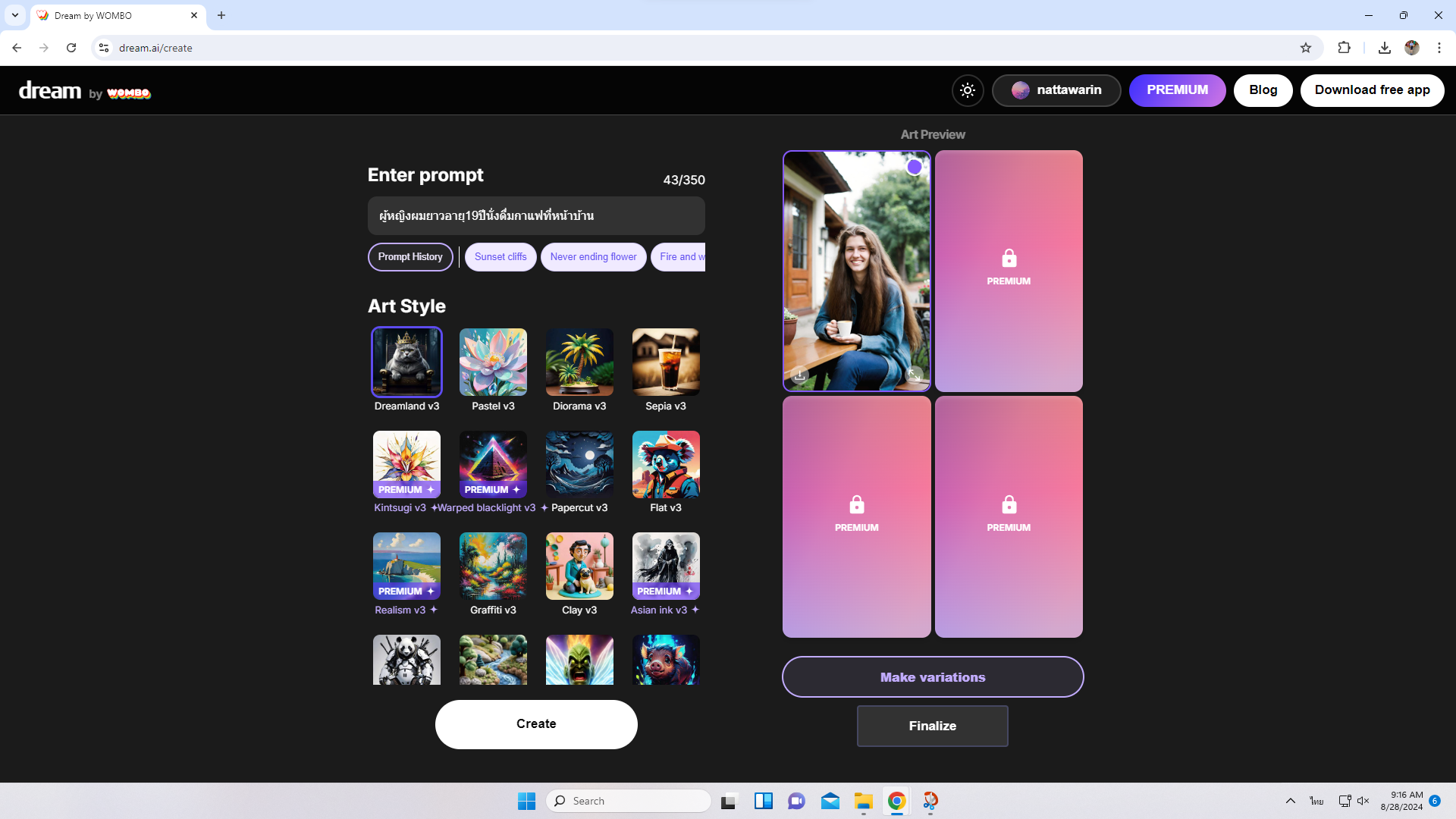Select the Sepia v3 art style
This screenshot has height=819, width=1456.
coord(666,362)
